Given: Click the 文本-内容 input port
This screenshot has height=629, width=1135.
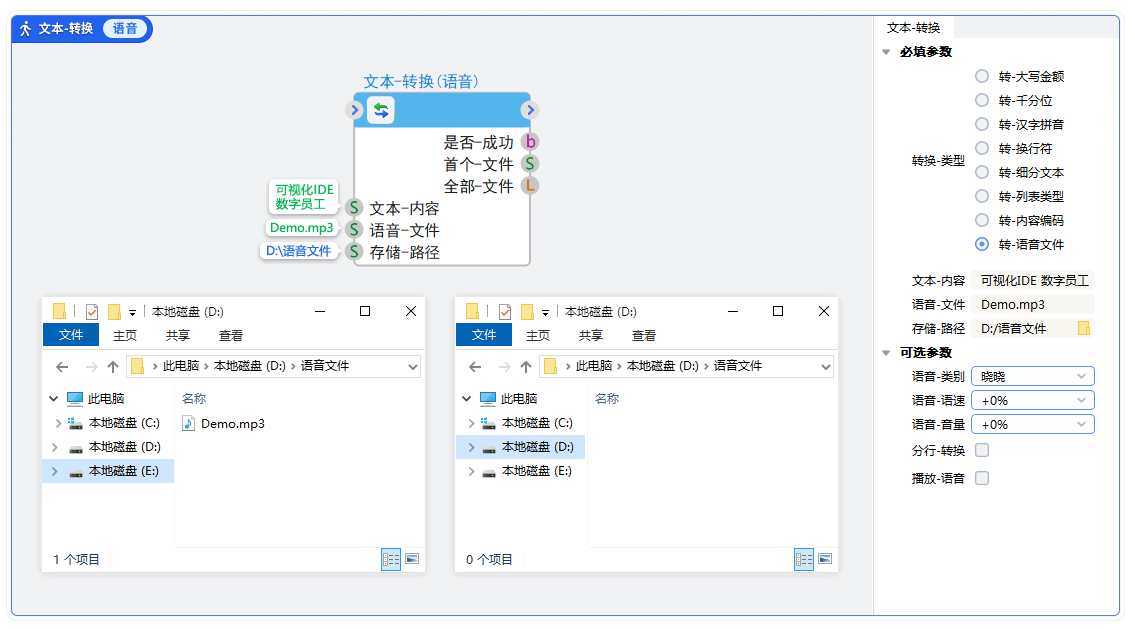Looking at the screenshot, I should [354, 208].
